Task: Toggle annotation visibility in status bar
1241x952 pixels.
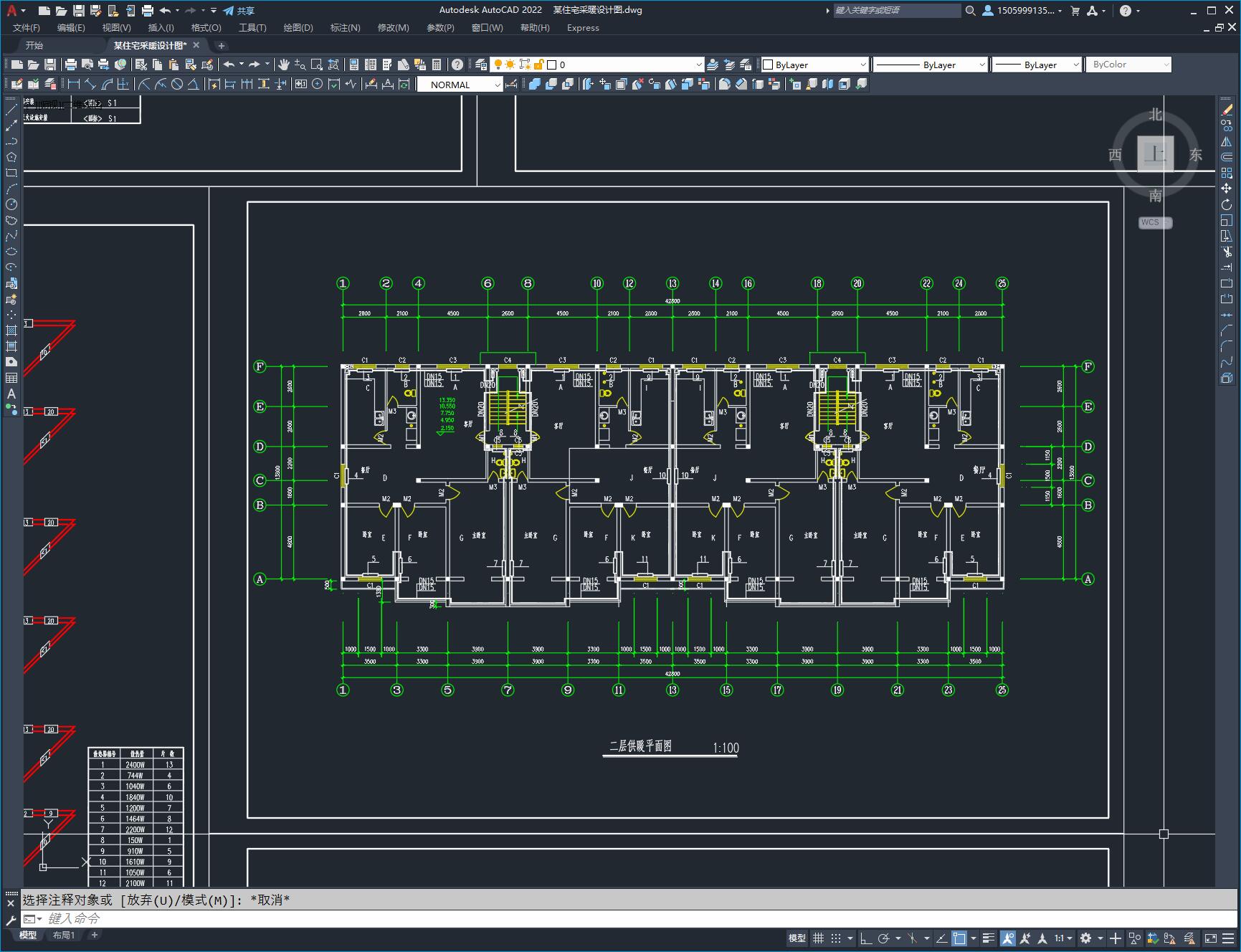Action: 1008,938
